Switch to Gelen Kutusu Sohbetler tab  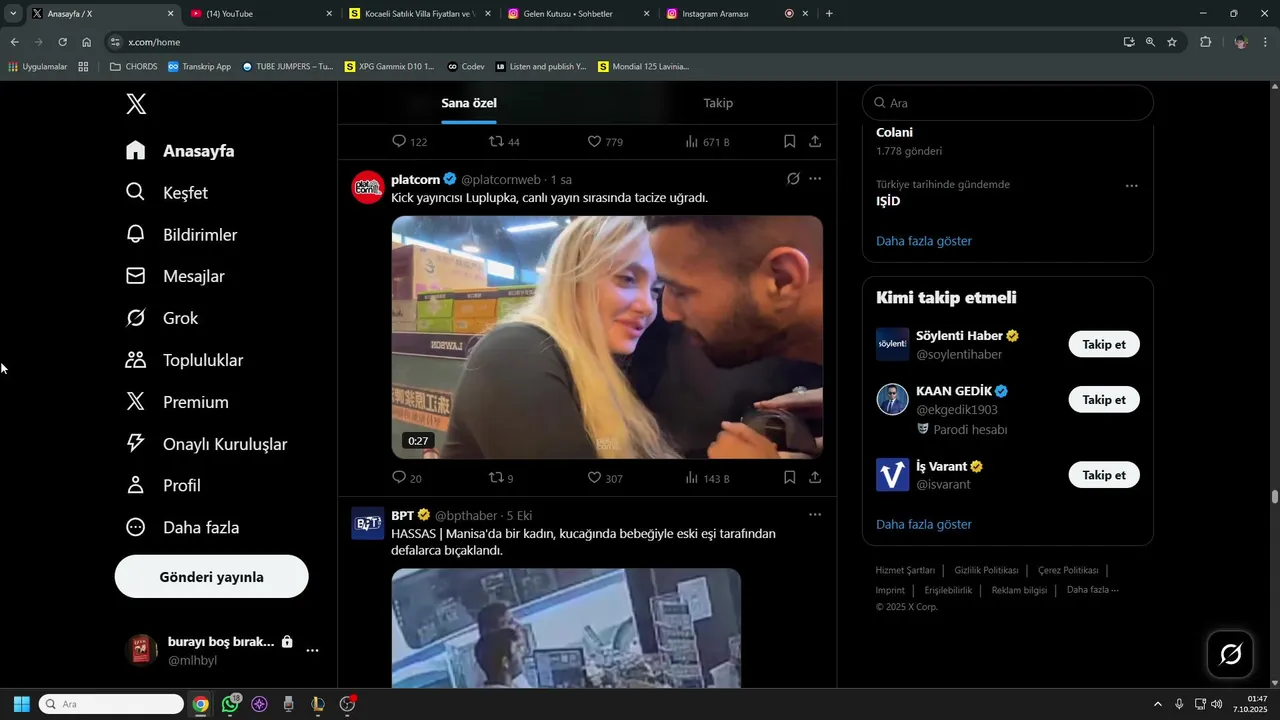[578, 14]
